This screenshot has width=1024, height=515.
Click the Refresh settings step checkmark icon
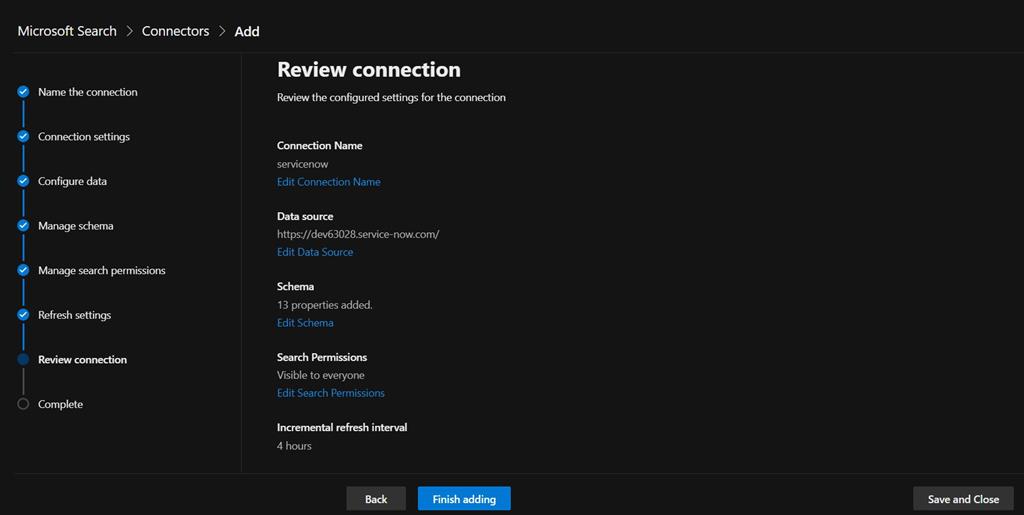point(23,315)
